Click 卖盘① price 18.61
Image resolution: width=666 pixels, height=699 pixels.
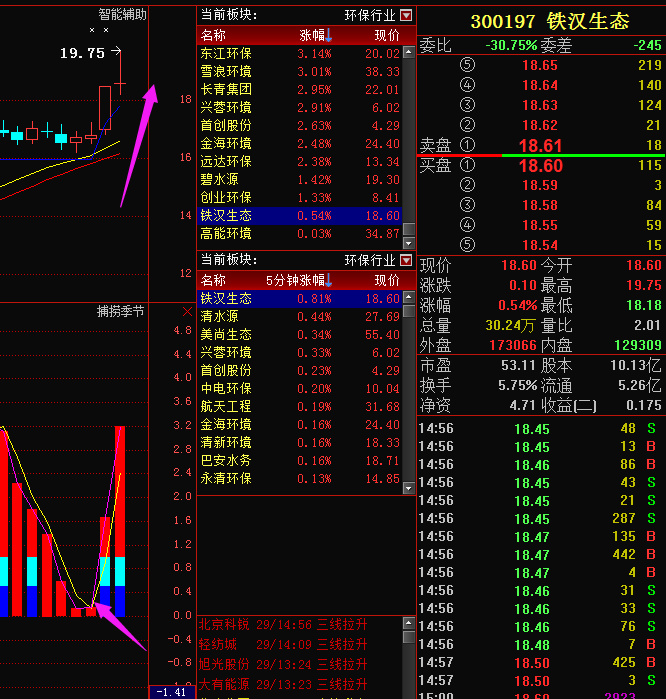(540, 146)
